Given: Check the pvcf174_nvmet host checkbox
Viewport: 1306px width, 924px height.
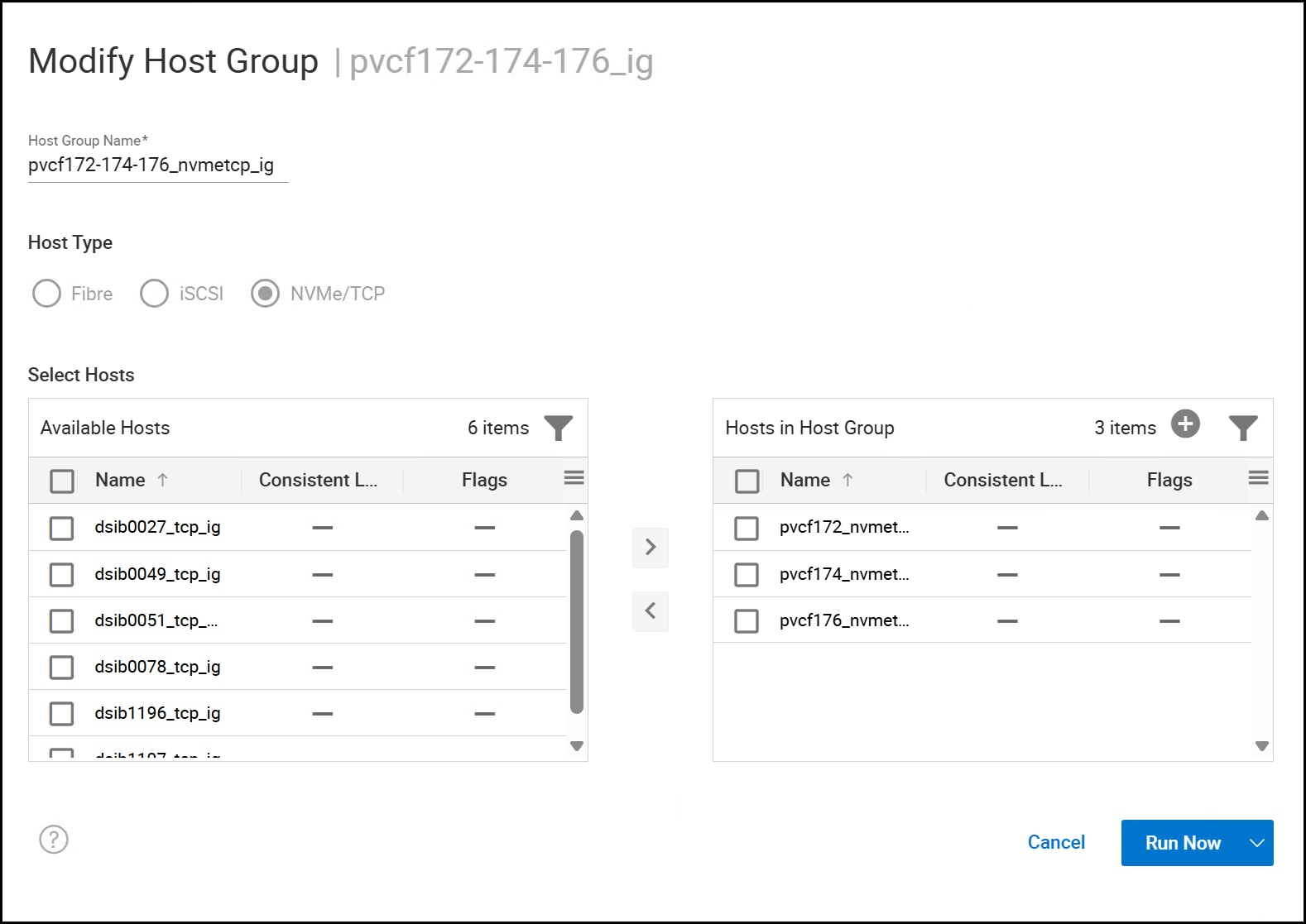Looking at the screenshot, I should 747,574.
